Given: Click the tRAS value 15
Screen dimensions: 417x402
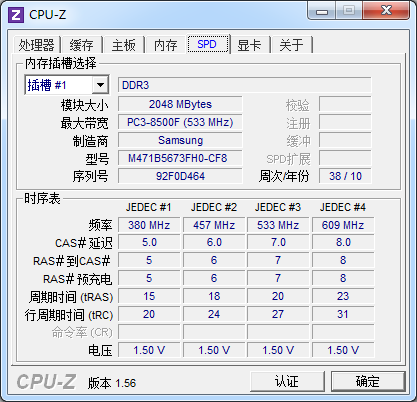Looking at the screenshot, I should point(149,296).
